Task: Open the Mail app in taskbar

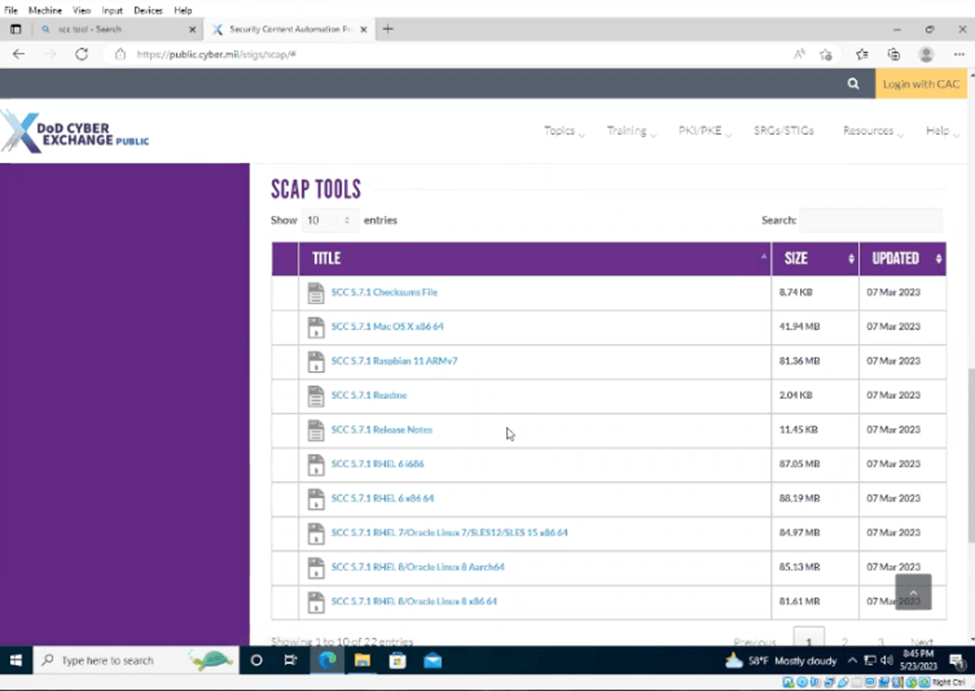Action: coord(432,661)
